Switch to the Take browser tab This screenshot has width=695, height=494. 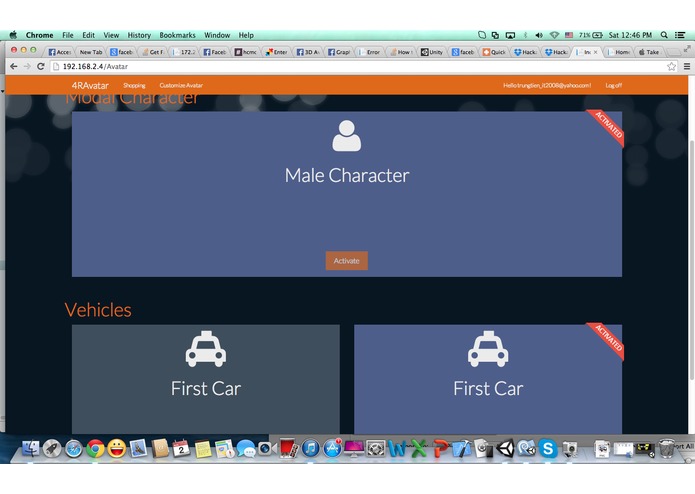[649, 52]
